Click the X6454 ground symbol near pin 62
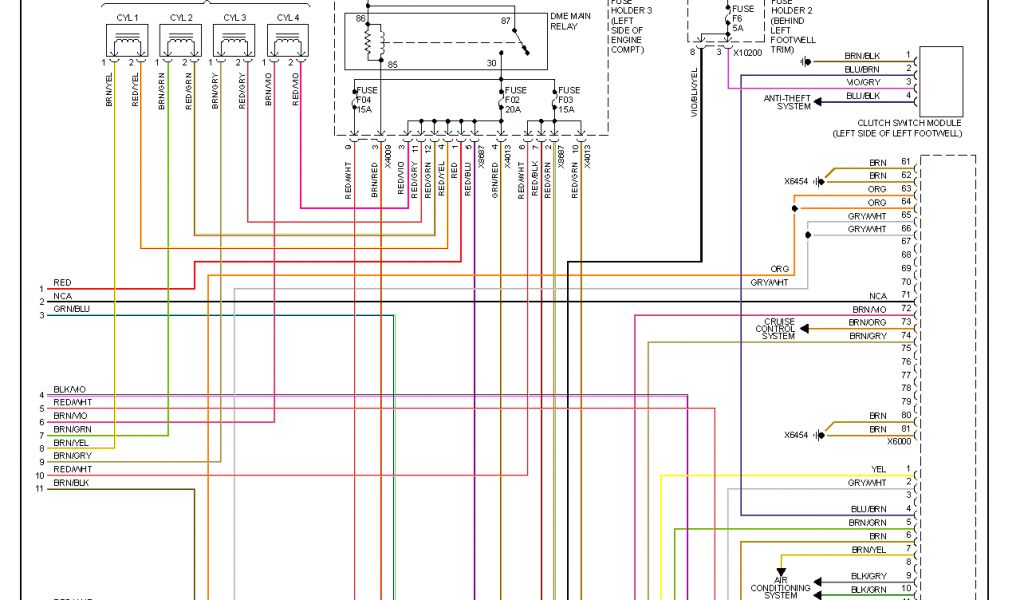The image size is (1024, 600). coord(819,182)
